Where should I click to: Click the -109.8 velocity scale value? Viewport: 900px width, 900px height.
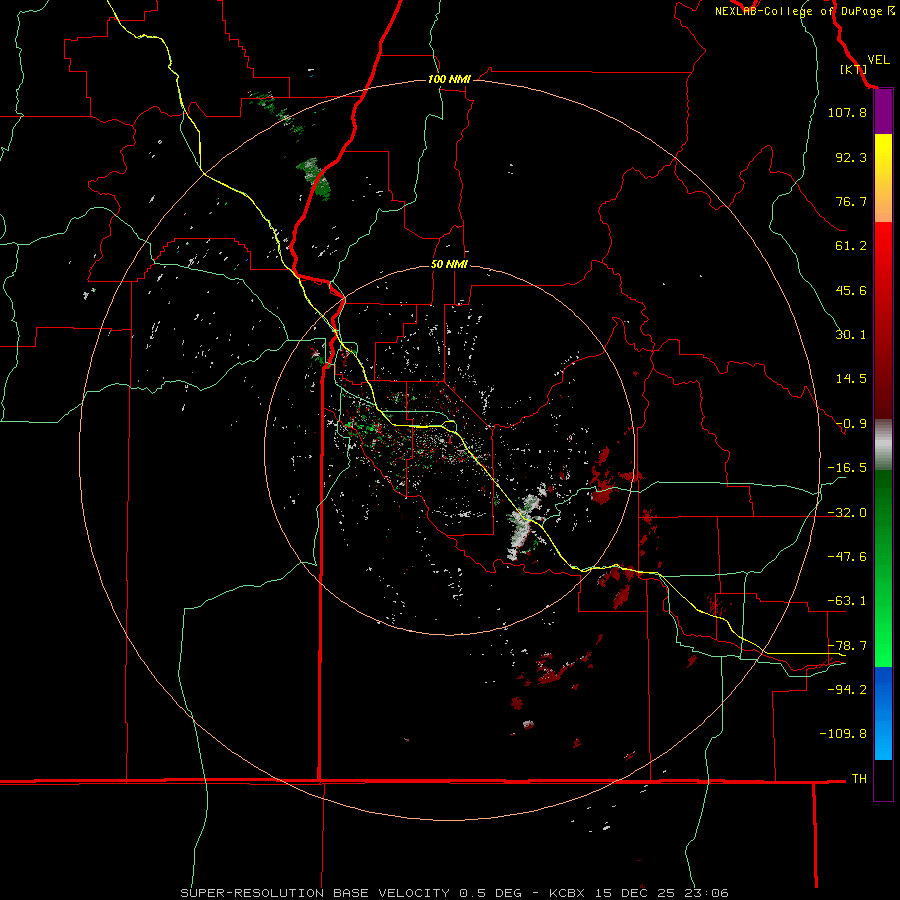843,734
